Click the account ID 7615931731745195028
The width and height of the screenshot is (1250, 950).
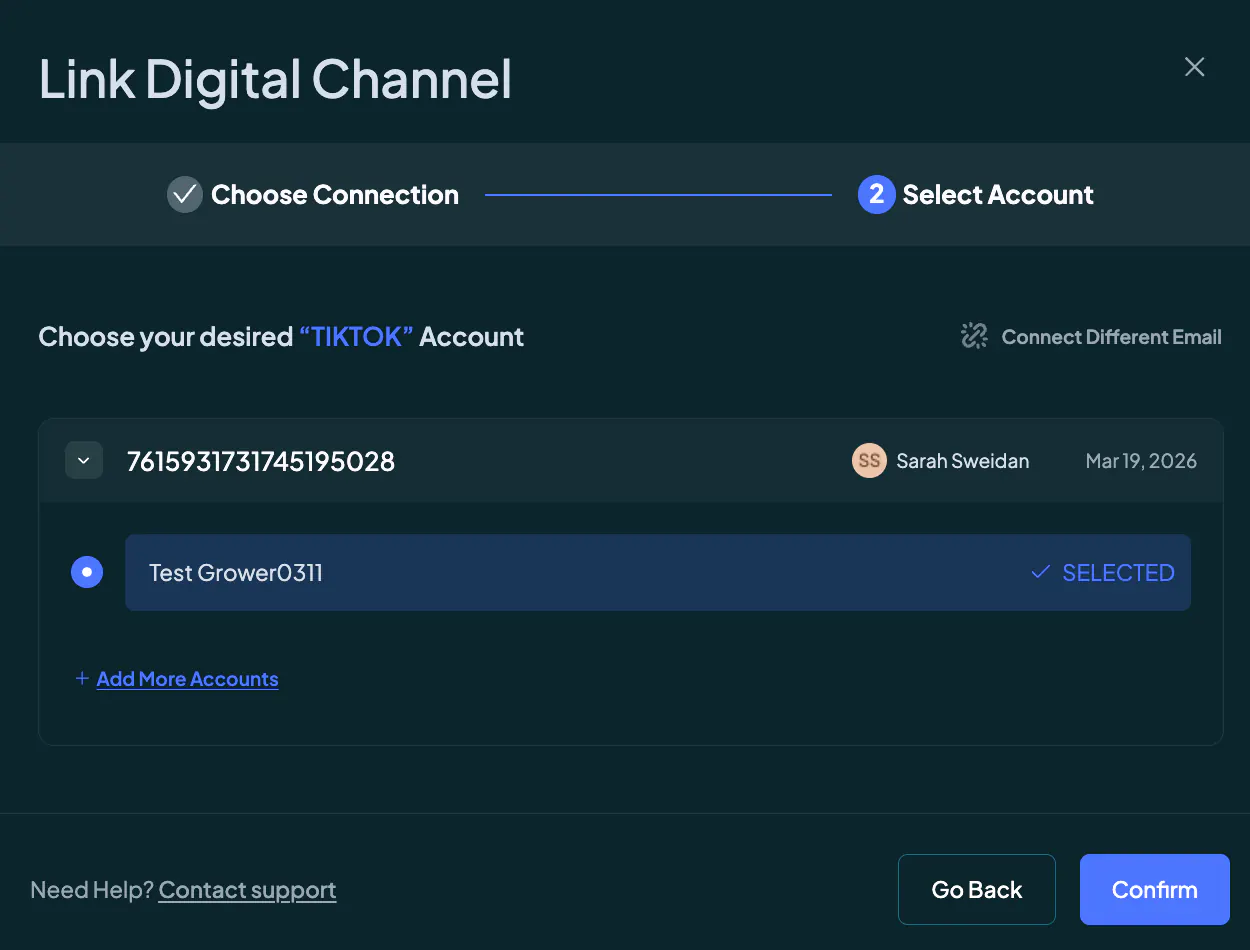point(261,461)
